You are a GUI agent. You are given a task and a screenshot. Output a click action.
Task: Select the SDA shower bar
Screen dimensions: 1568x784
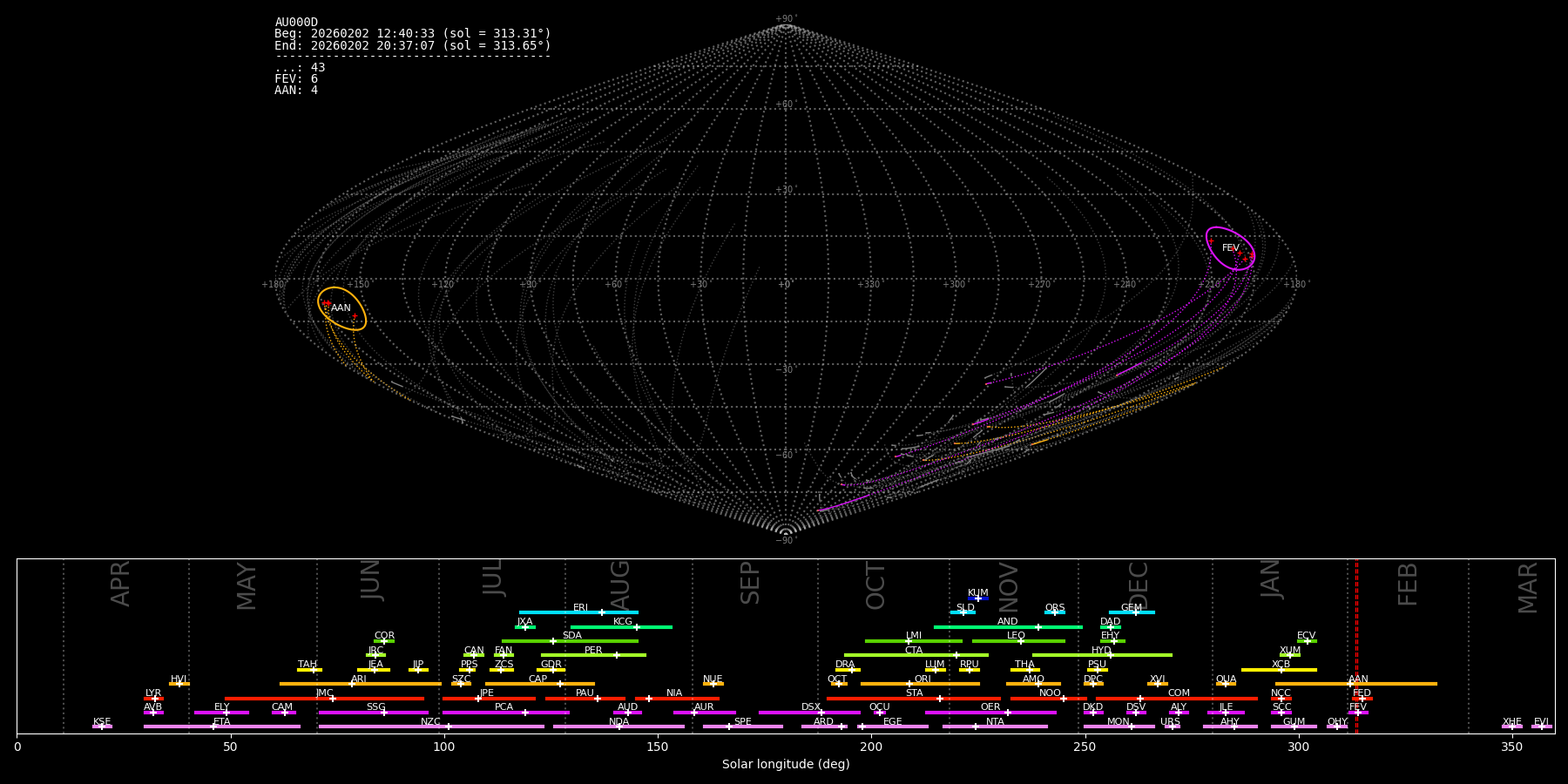(x=570, y=641)
